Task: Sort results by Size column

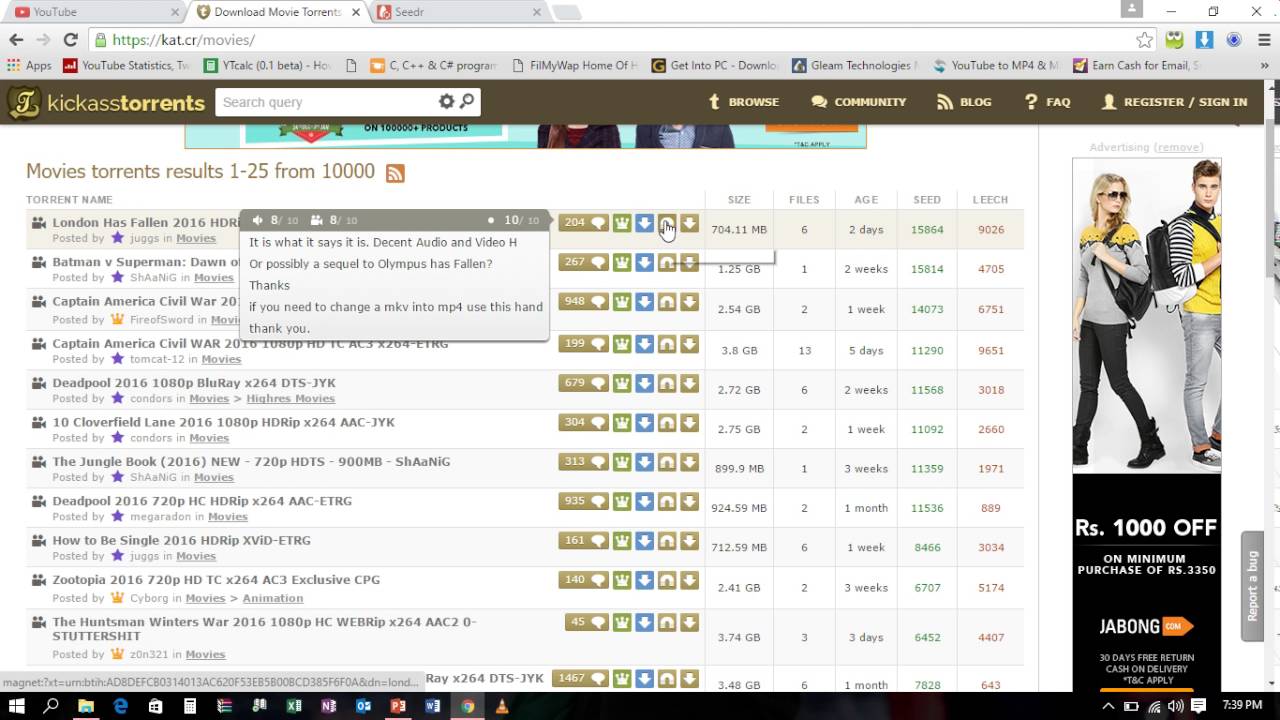Action: pyautogui.click(x=739, y=200)
